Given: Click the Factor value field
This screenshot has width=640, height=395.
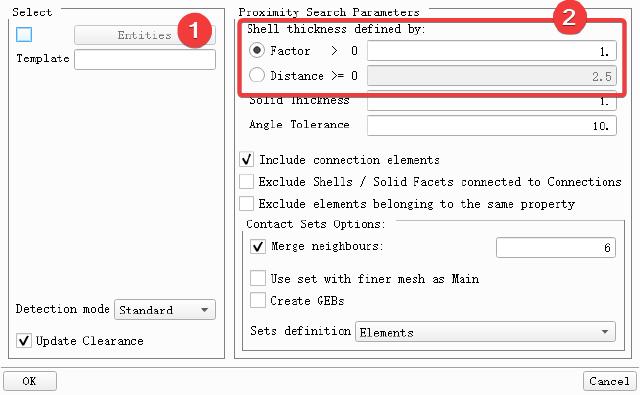Looking at the screenshot, I should point(491,51).
